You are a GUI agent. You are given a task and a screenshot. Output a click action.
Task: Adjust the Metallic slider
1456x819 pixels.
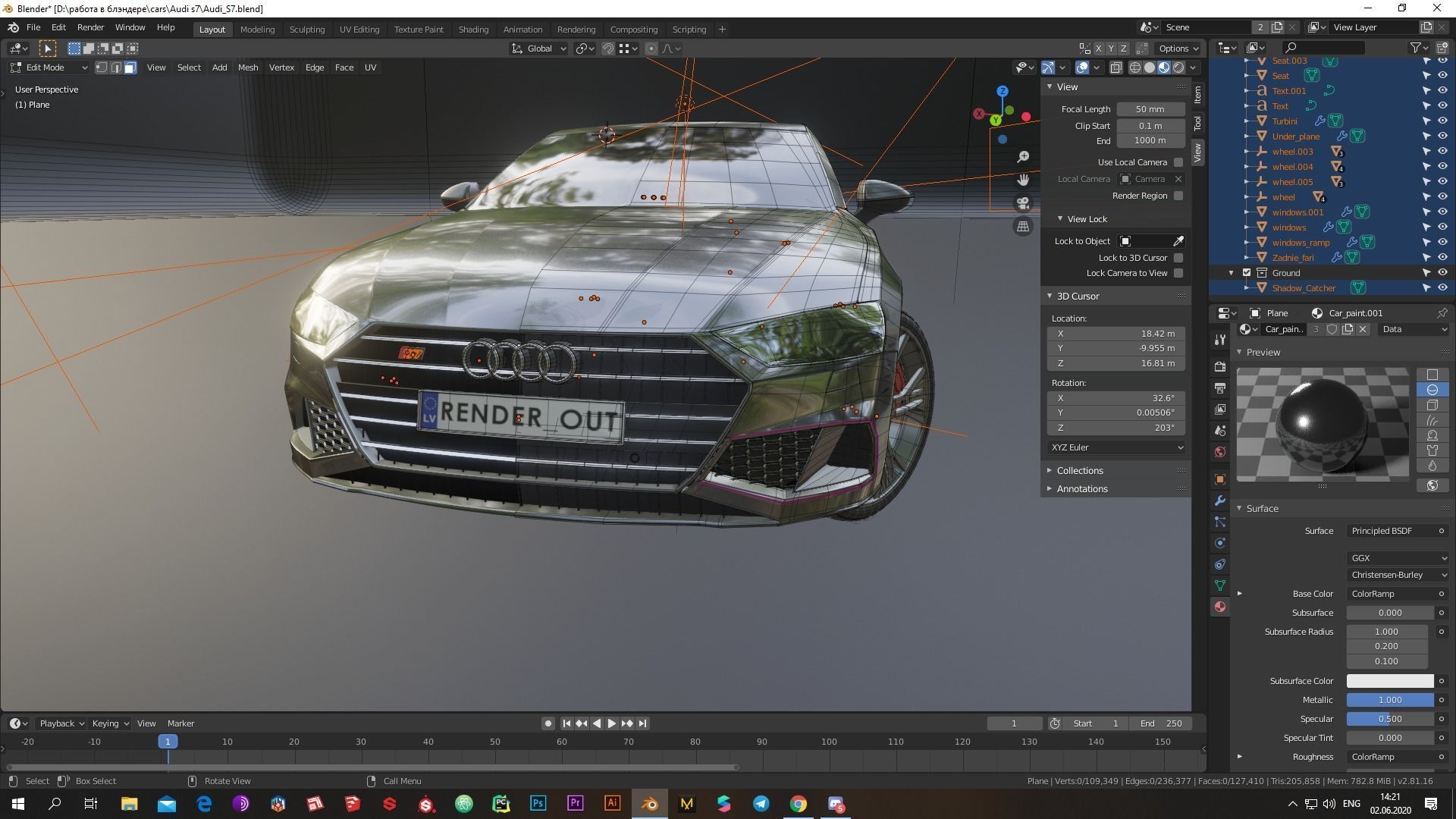1389,700
